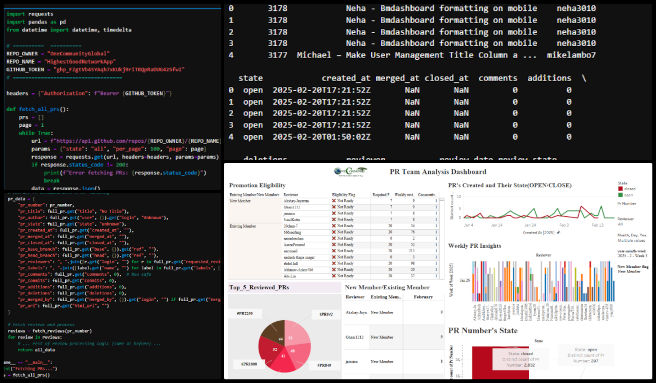
Task: Click 'PR Number's State' chart title
Action: [483, 330]
